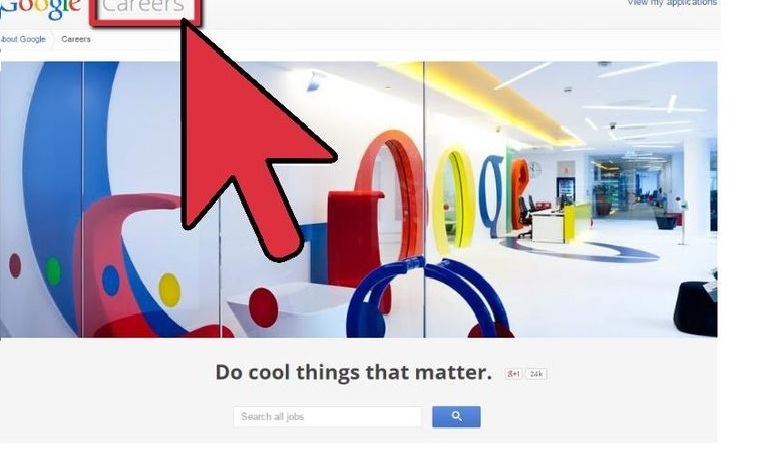Click the Do cool things that matter heading

click(354, 373)
